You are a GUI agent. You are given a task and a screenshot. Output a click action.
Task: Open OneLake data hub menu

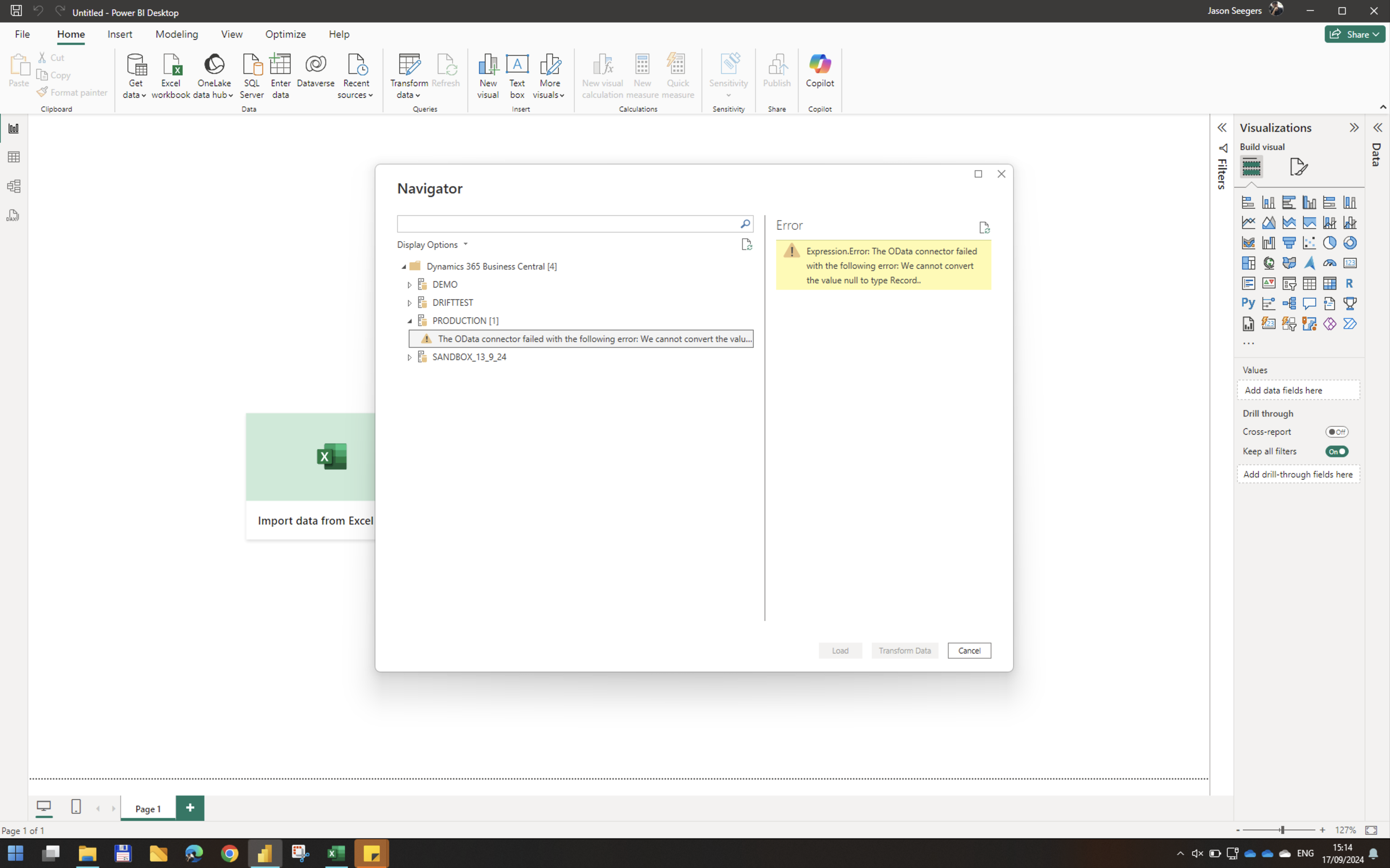pyautogui.click(x=213, y=76)
